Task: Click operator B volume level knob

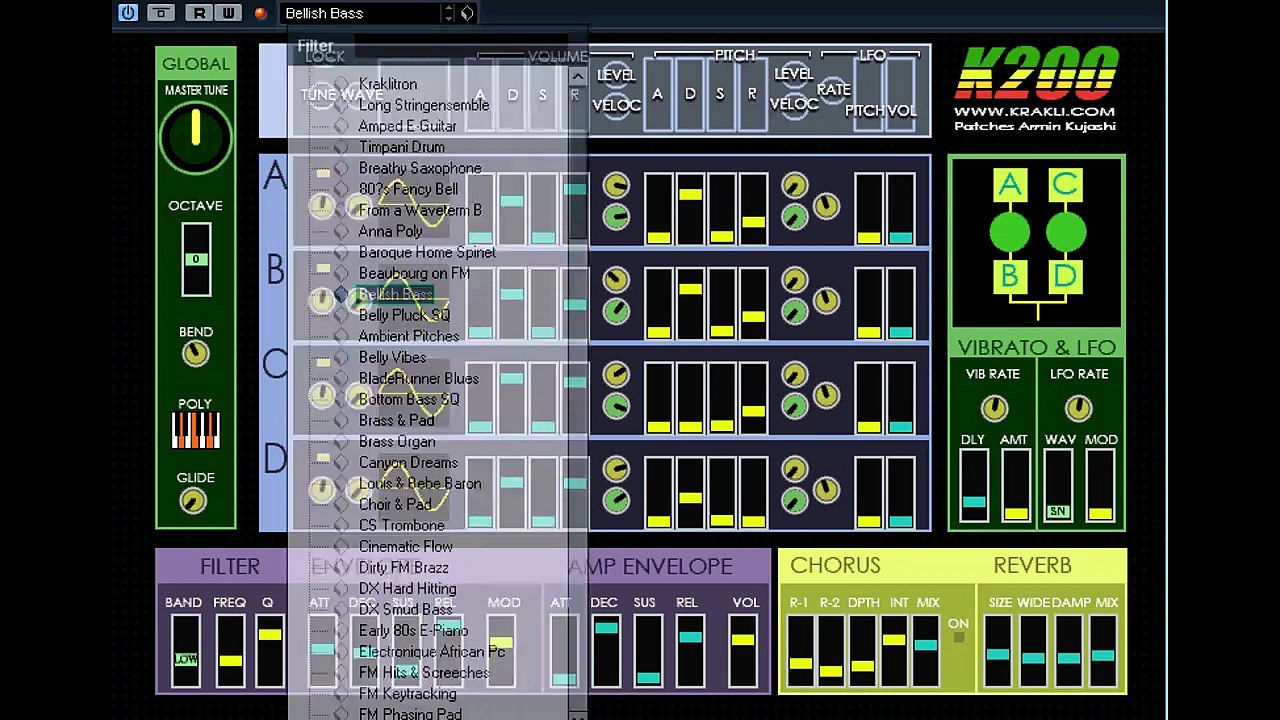Action: point(616,279)
